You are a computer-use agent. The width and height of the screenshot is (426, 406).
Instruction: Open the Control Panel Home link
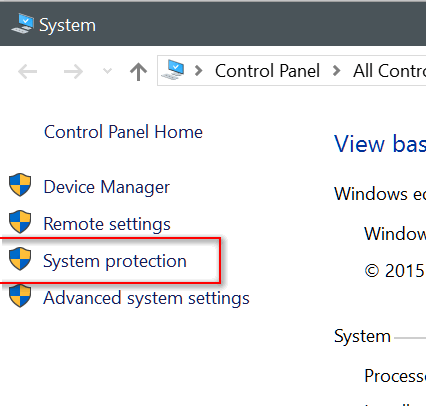tap(123, 132)
